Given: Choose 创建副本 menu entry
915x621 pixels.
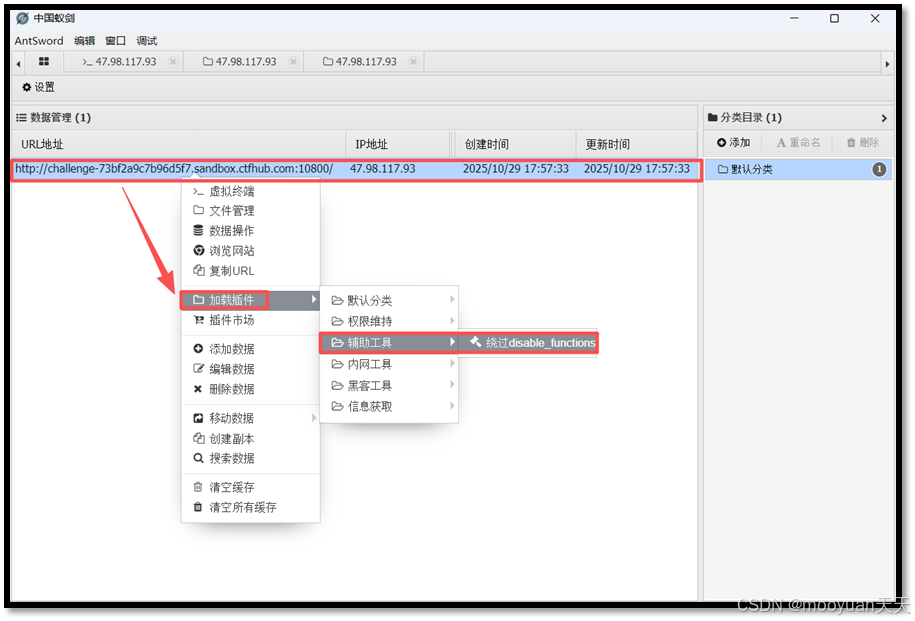Looking at the screenshot, I should tap(251, 438).
